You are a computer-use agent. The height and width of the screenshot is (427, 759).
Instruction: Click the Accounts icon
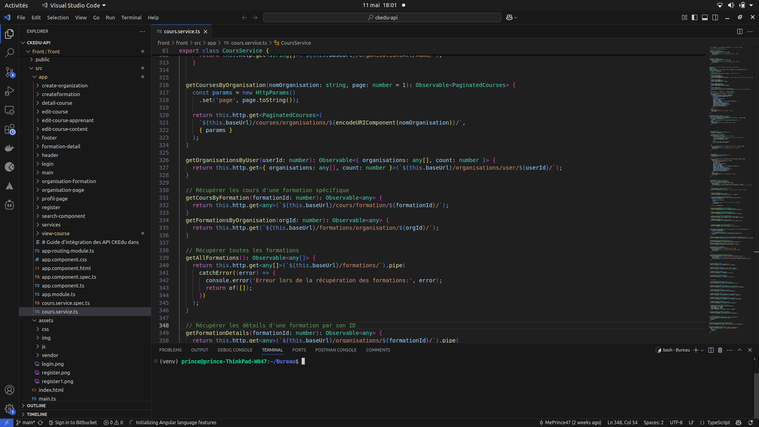click(10, 390)
